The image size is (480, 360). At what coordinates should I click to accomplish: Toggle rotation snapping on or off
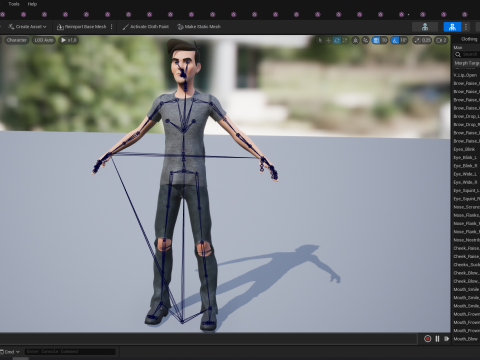tap(395, 40)
